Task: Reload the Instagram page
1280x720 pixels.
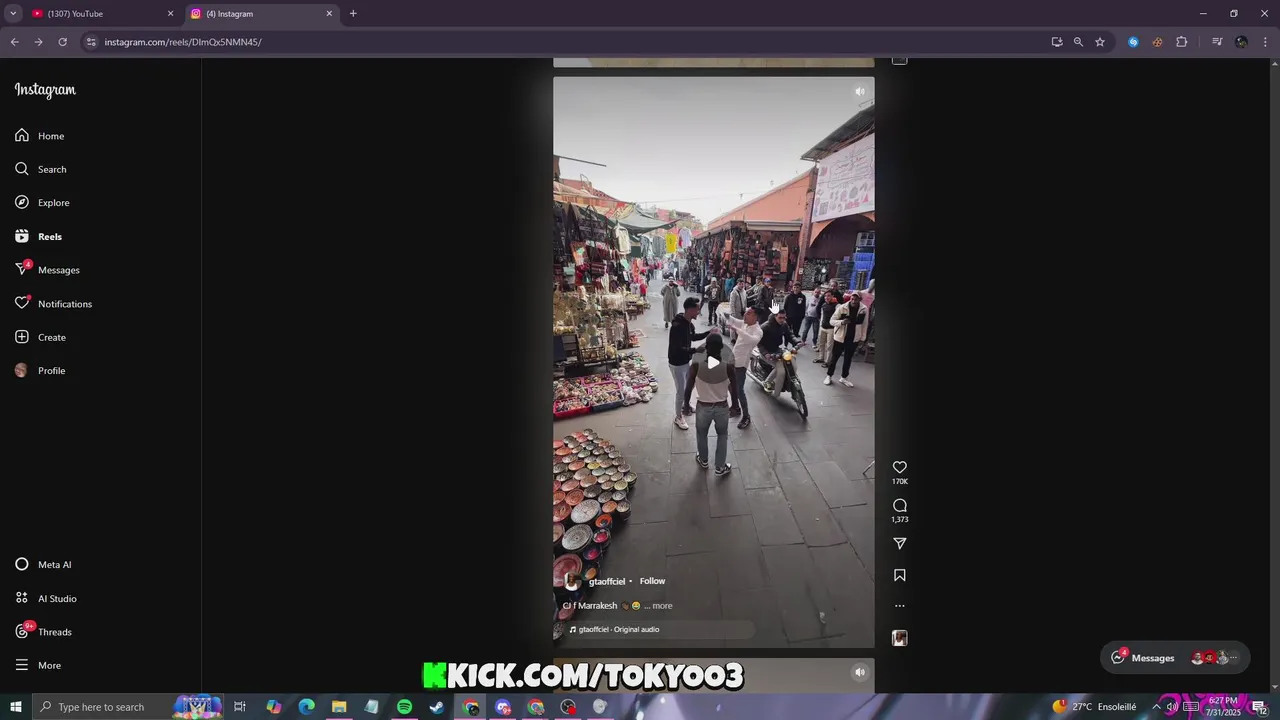Action: (62, 42)
